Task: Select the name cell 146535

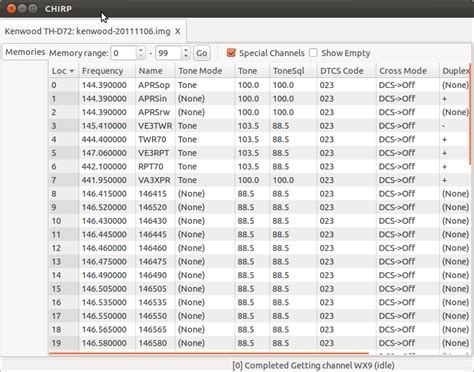Action: [x=155, y=302]
